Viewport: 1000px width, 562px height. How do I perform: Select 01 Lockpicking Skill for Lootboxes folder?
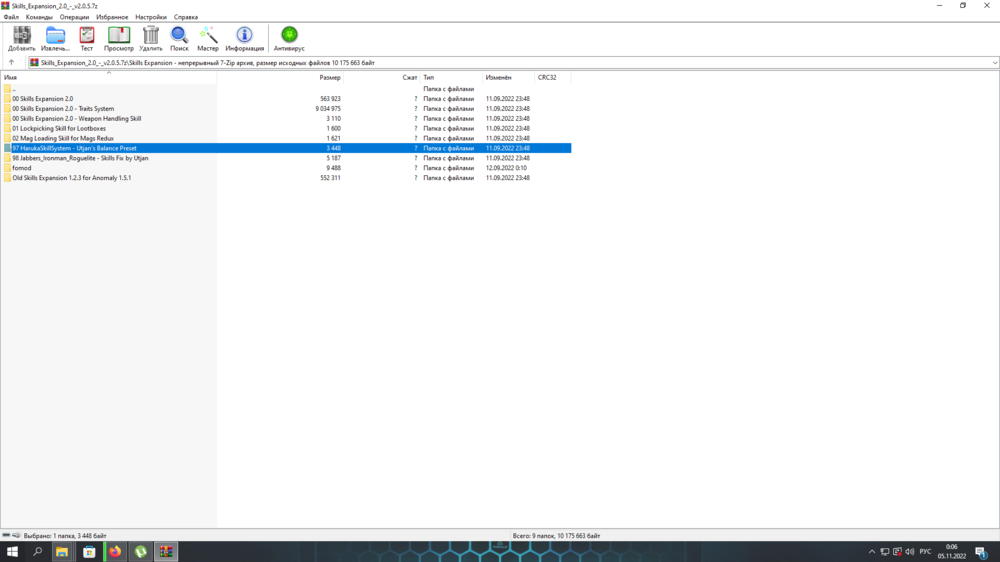tap(286, 129)
